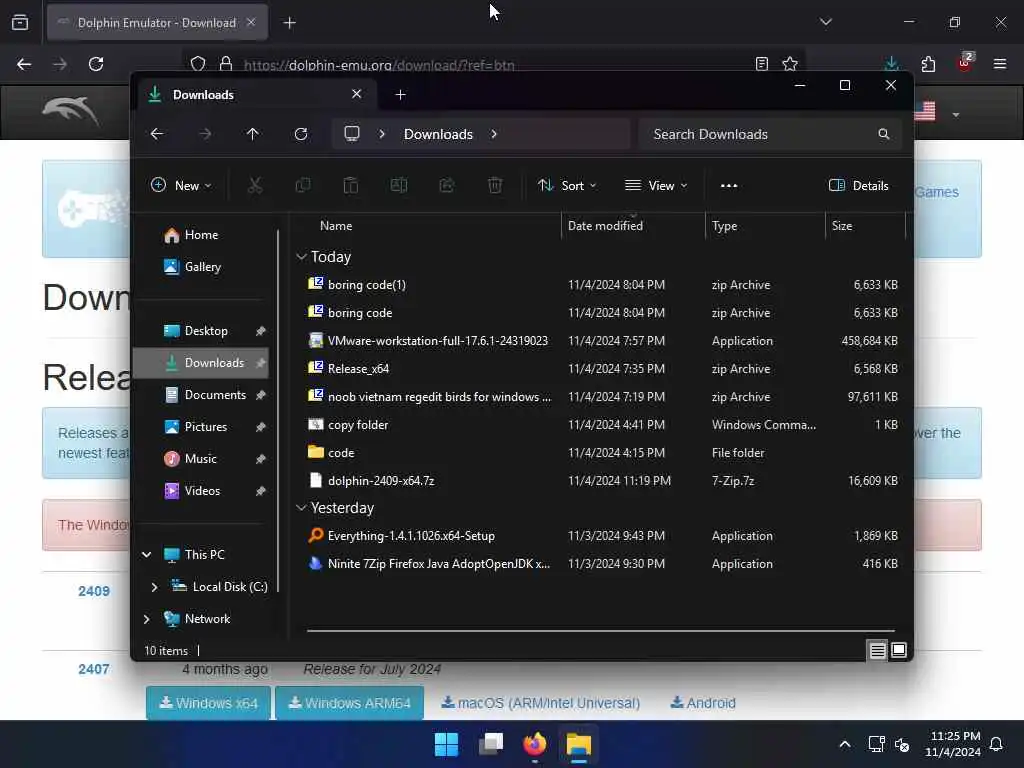This screenshot has width=1024, height=768.
Task: Open Firefox hamburger application menu
Action: [1000, 64]
